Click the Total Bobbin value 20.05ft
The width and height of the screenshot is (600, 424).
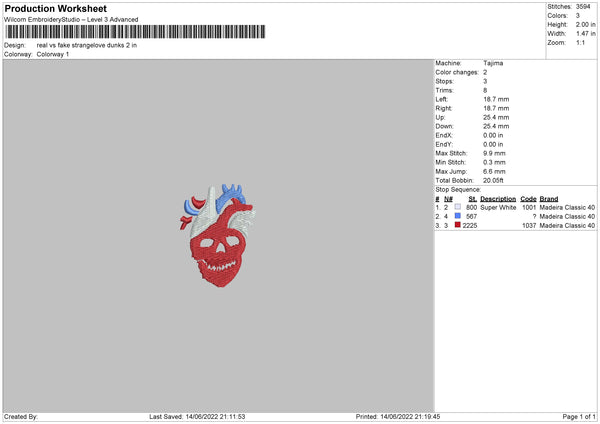[493, 180]
